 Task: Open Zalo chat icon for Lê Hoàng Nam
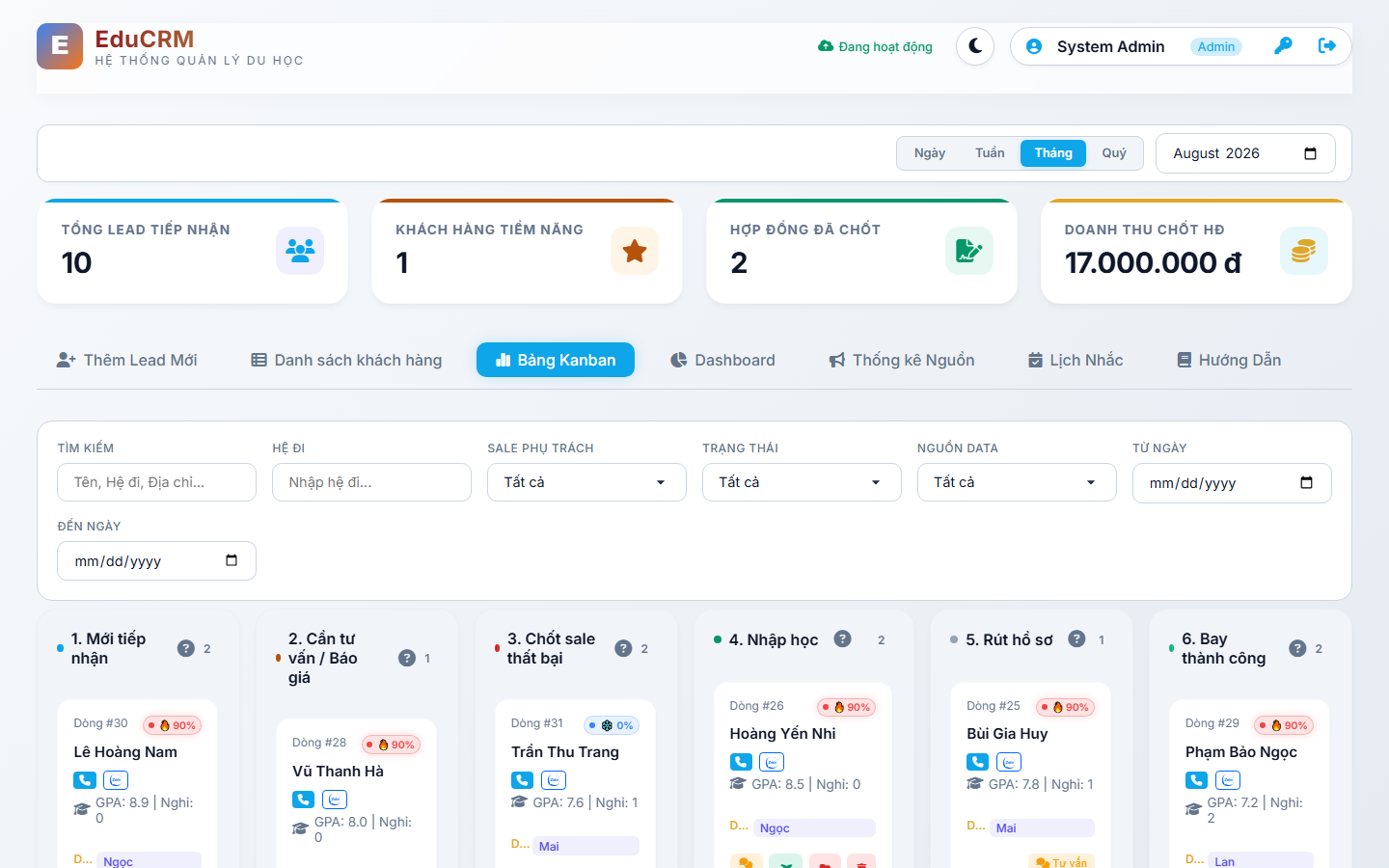116,780
